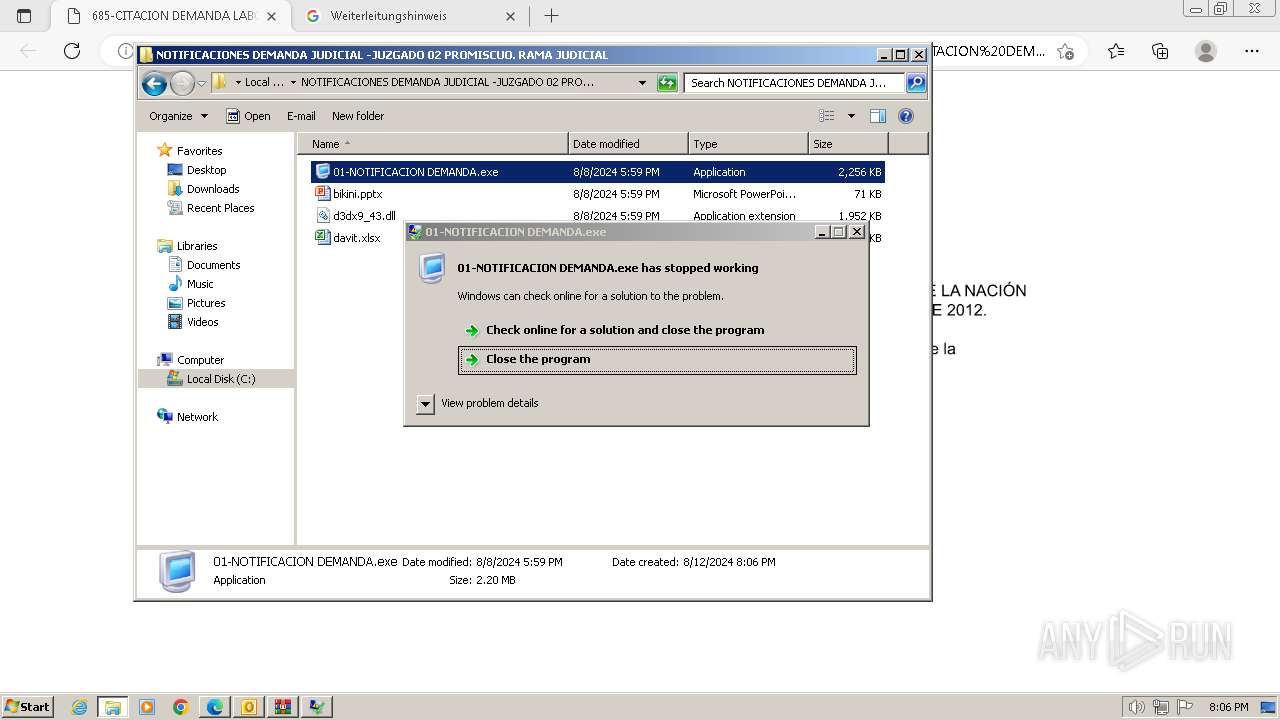Click the search magnifier icon in Explorer
The image size is (1280, 720).
(915, 83)
